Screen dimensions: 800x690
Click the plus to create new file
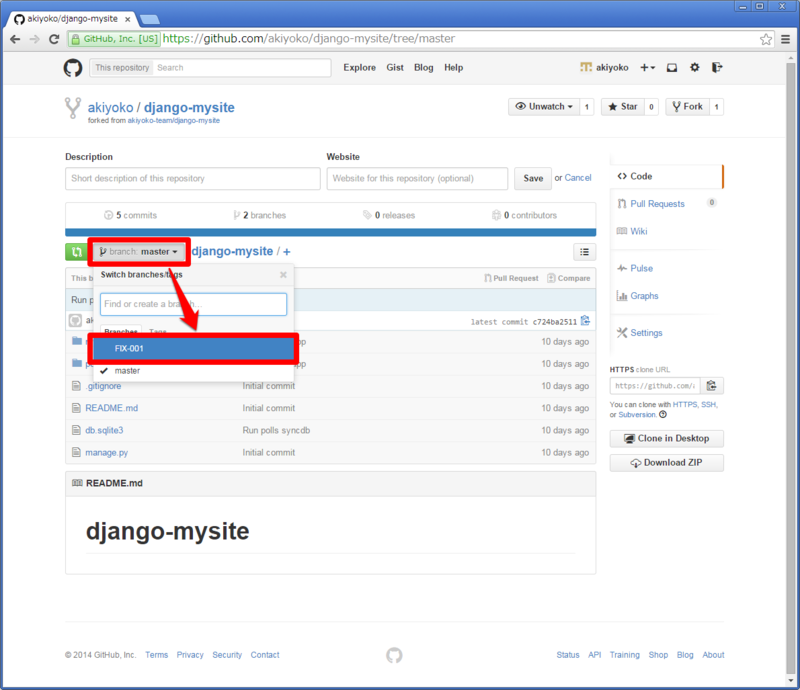[287, 252]
